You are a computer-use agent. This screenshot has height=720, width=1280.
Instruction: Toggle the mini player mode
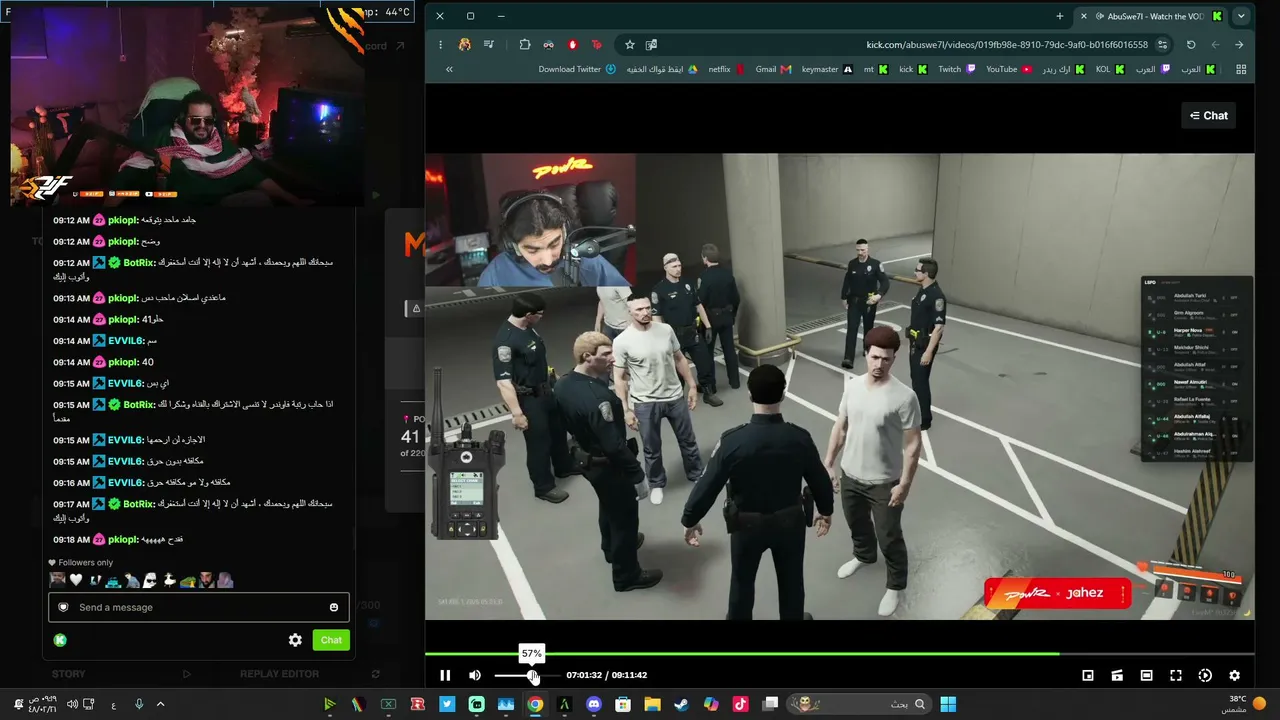[1088, 676]
